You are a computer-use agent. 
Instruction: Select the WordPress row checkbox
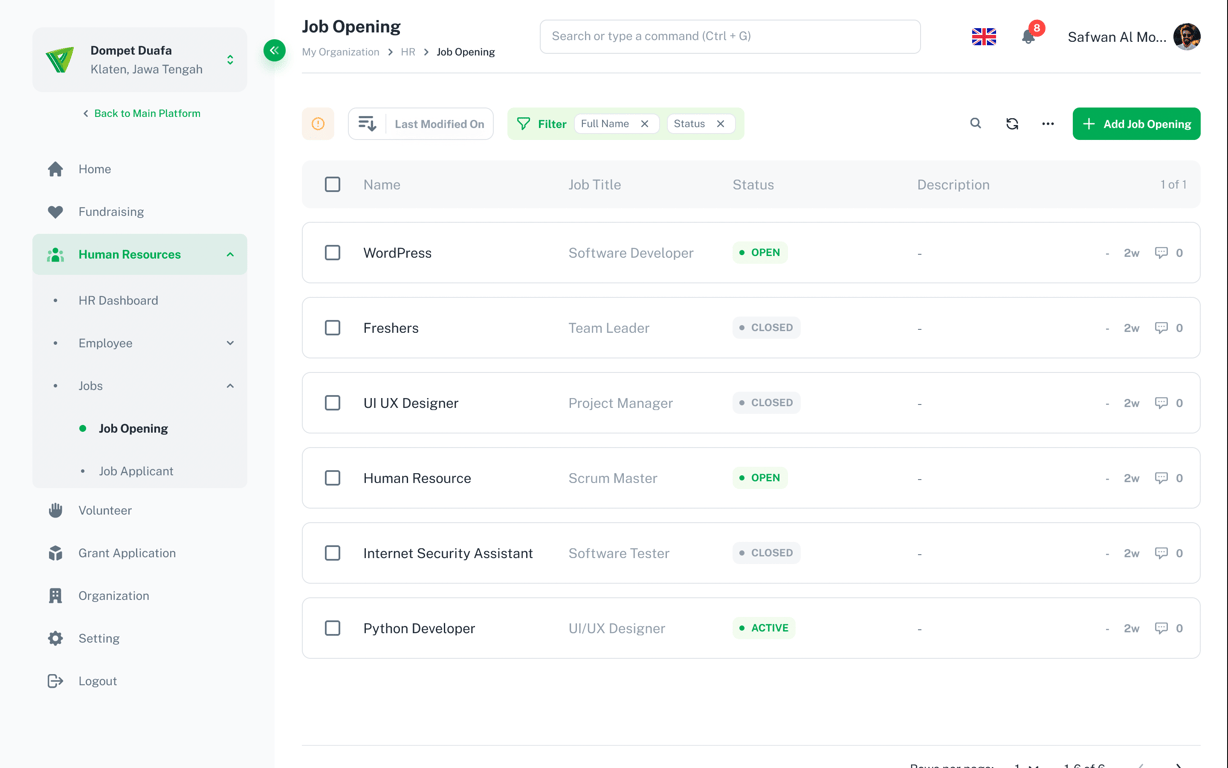click(x=333, y=253)
